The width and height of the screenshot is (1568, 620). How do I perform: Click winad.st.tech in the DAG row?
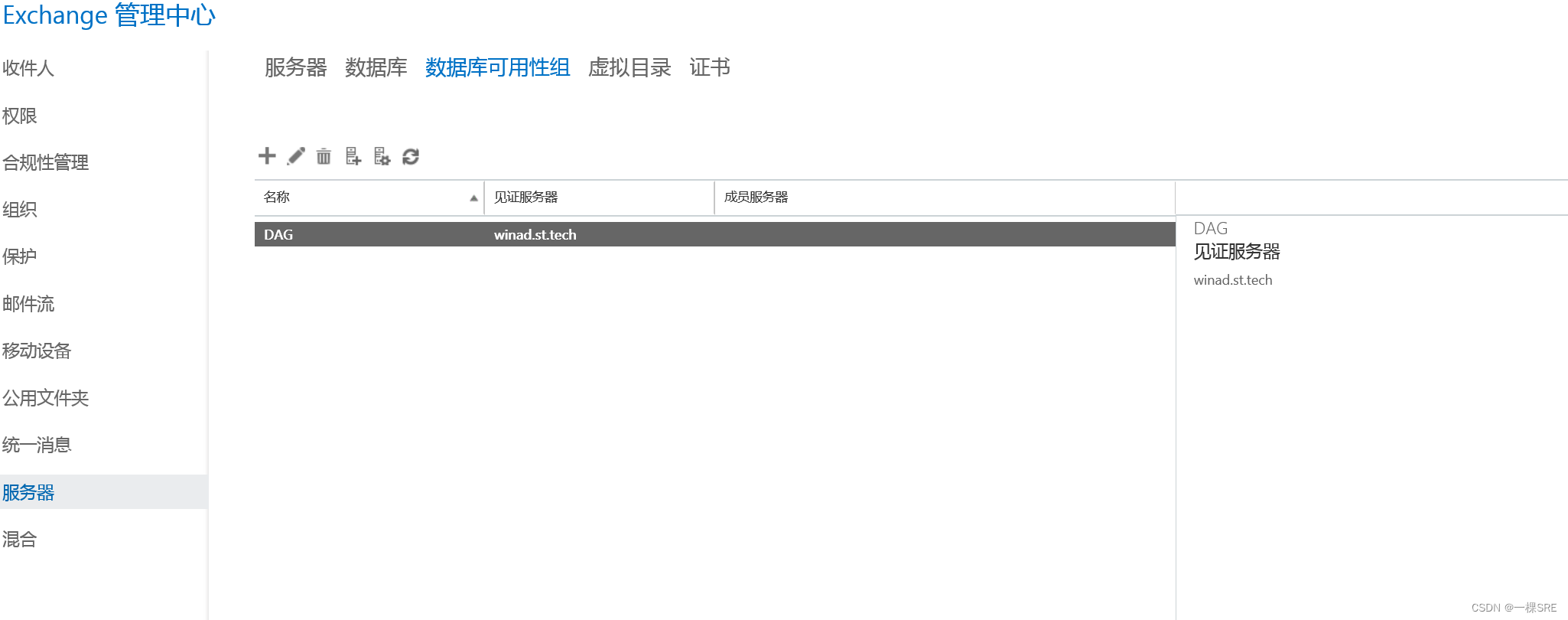[x=535, y=234]
